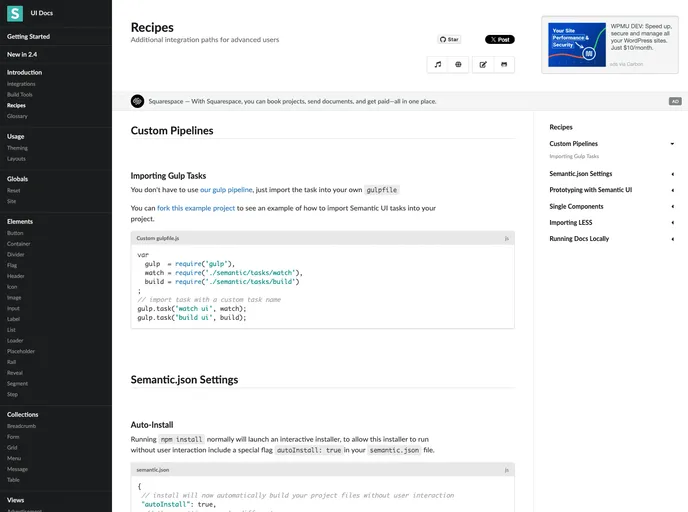Open the 'fork this example project' link
This screenshot has width=688, height=512.
coord(196,208)
